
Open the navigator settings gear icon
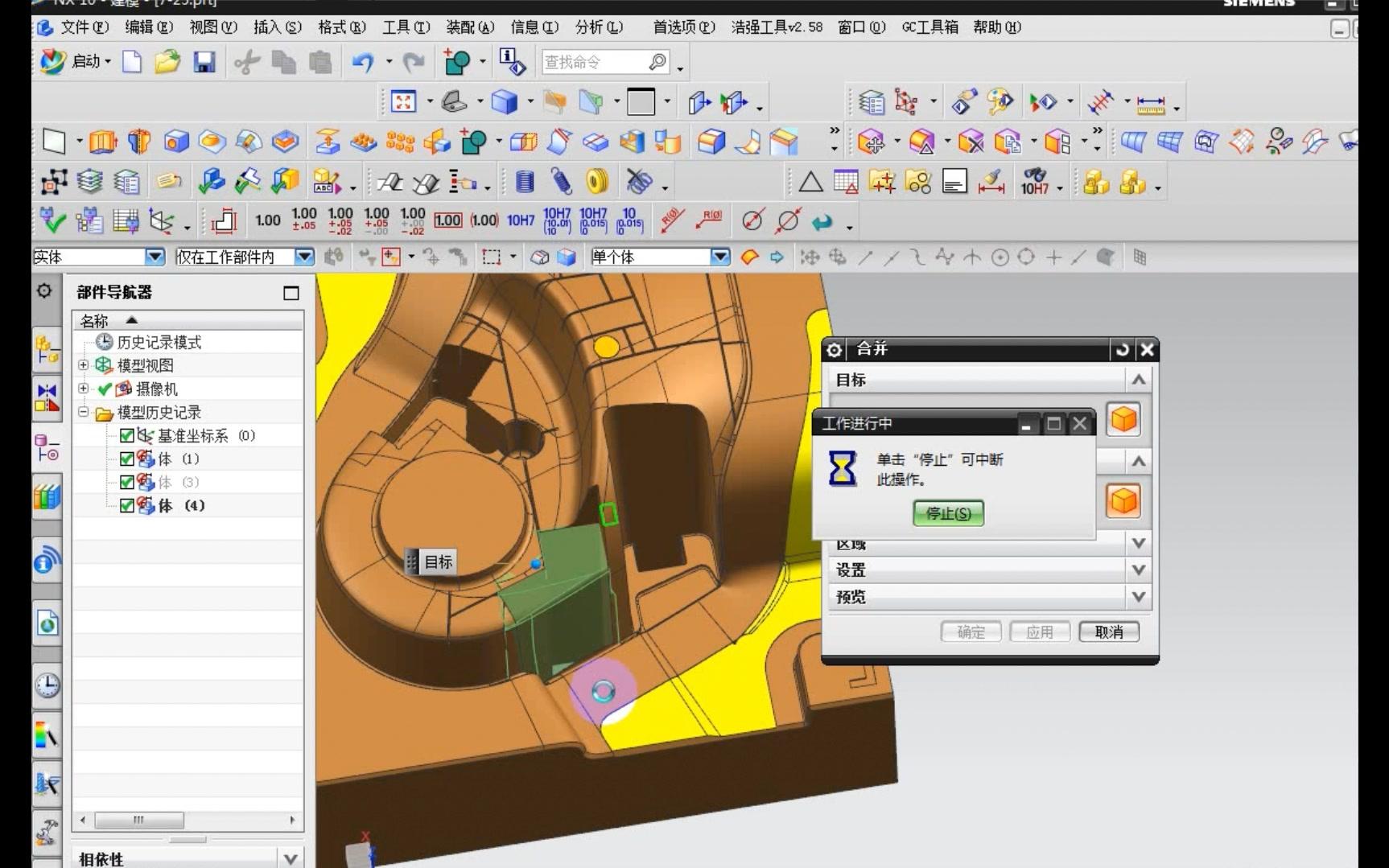(44, 291)
